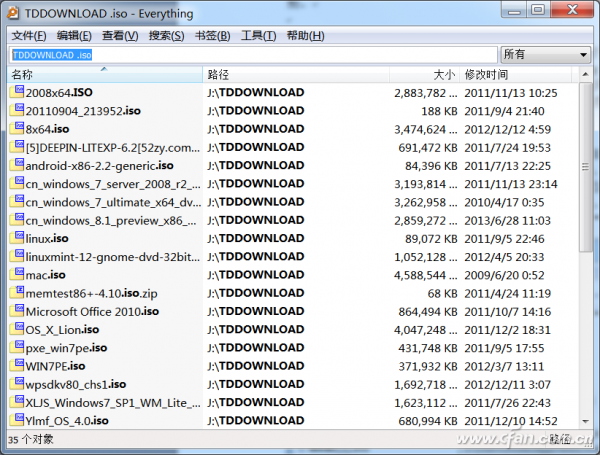Open the 文件(F) menu

pos(29,36)
